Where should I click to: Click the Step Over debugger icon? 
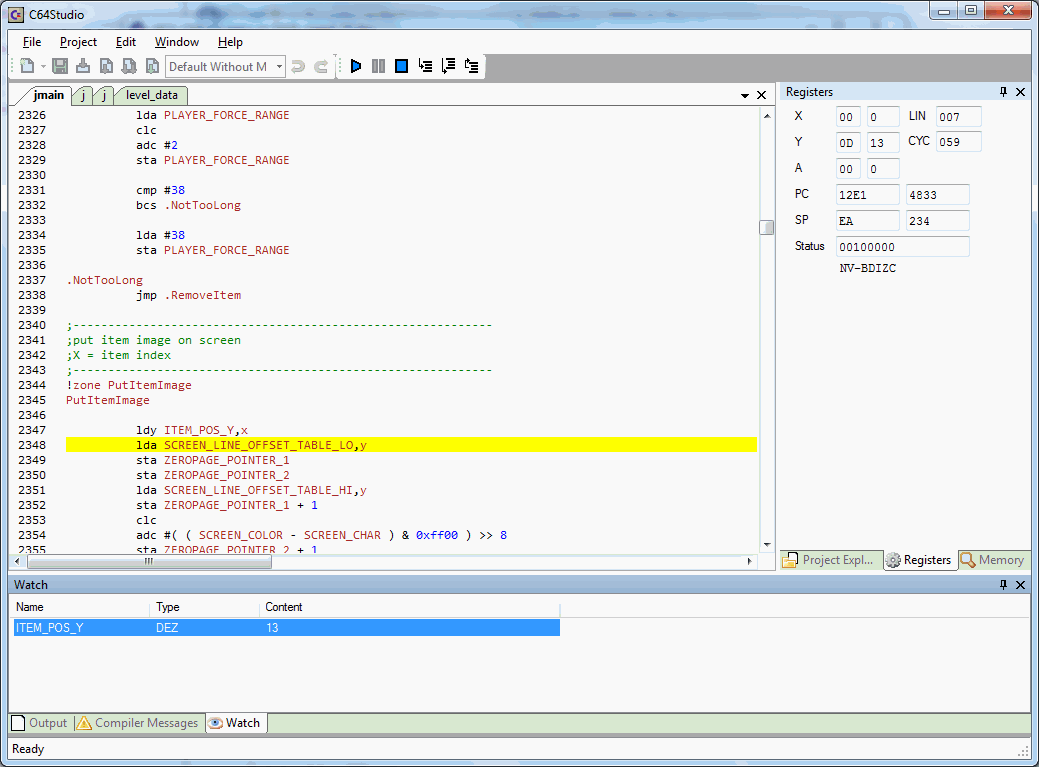(448, 66)
